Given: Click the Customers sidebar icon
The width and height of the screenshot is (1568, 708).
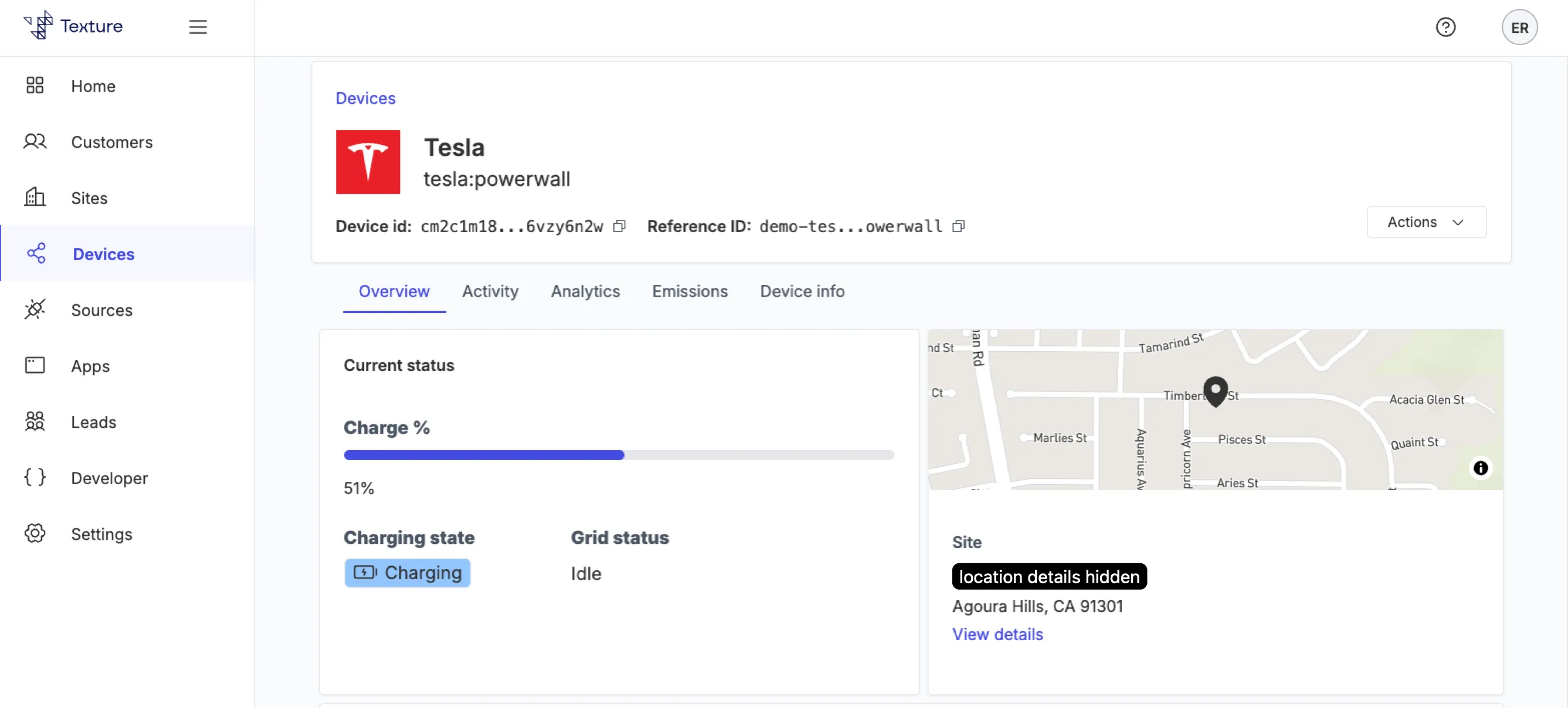Looking at the screenshot, I should [36, 142].
